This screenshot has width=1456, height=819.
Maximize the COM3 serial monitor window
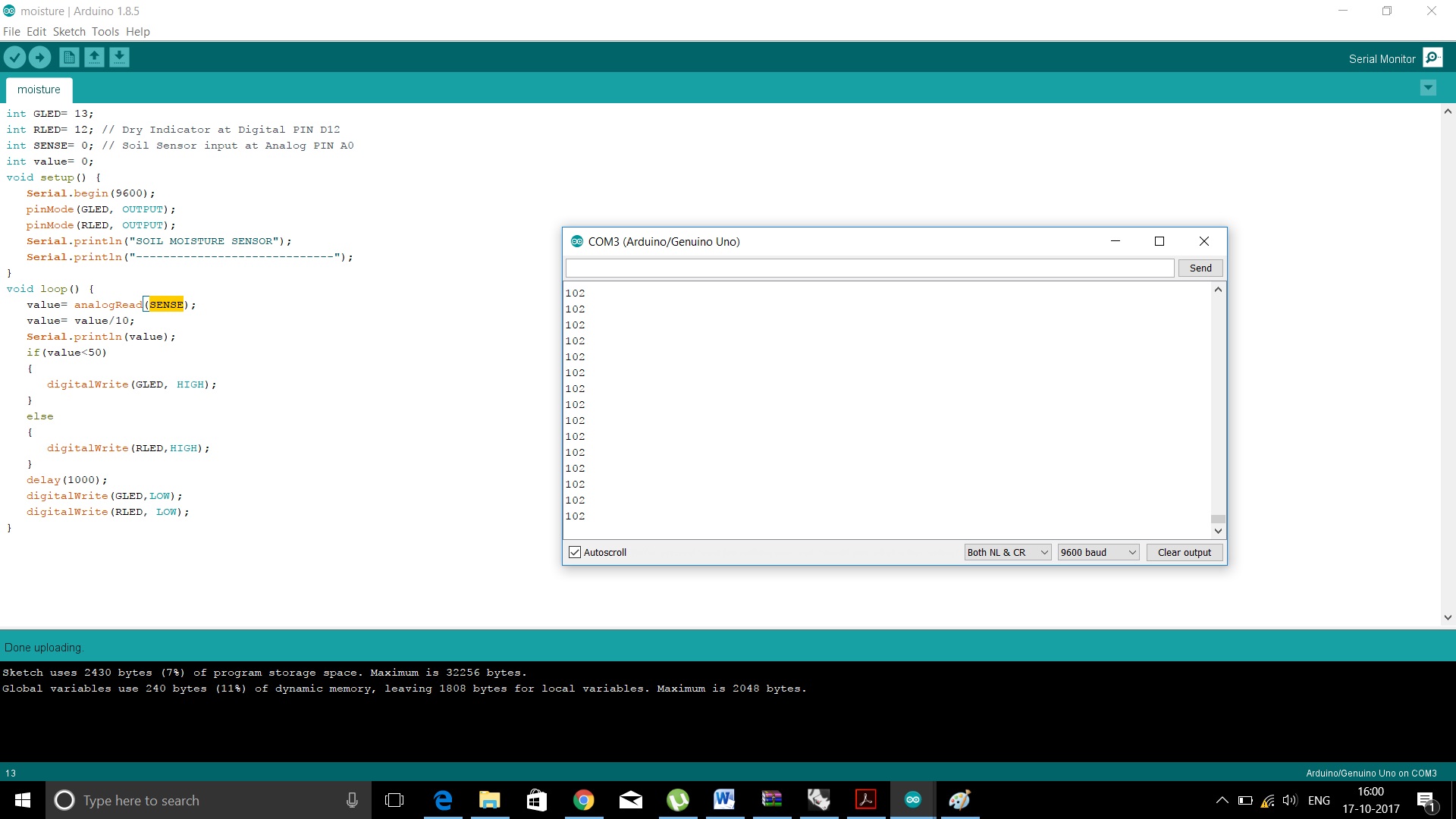(x=1159, y=241)
